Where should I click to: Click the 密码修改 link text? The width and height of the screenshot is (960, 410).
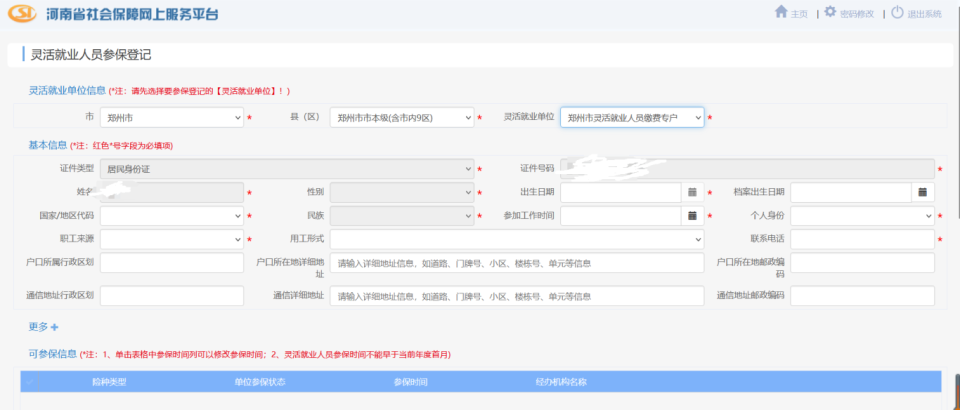coord(857,14)
